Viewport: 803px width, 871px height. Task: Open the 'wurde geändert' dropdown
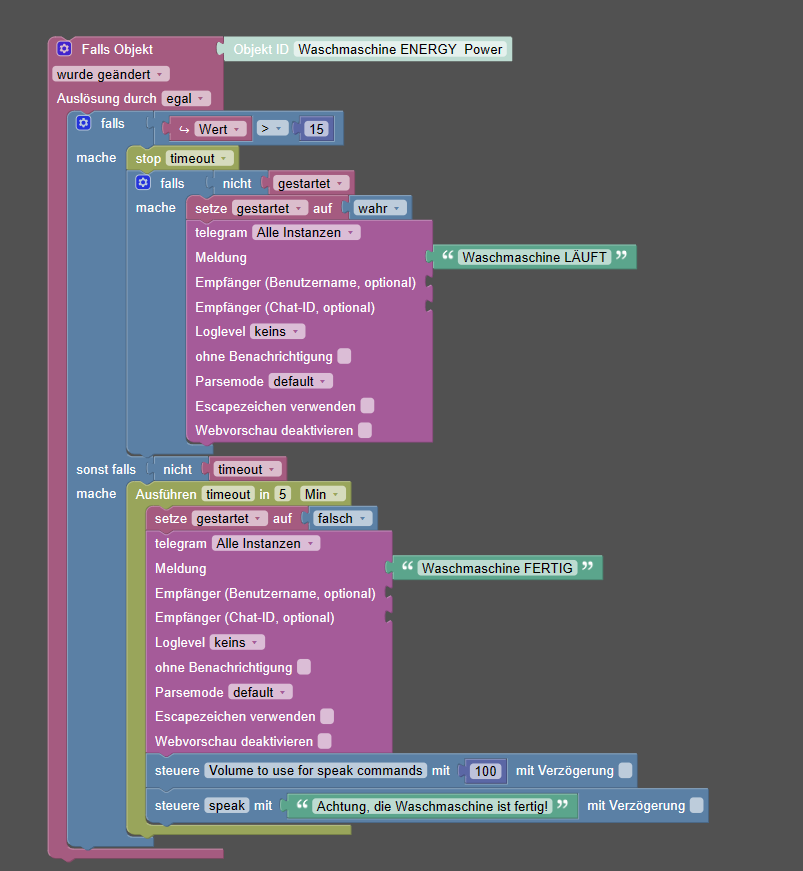click(x=111, y=74)
